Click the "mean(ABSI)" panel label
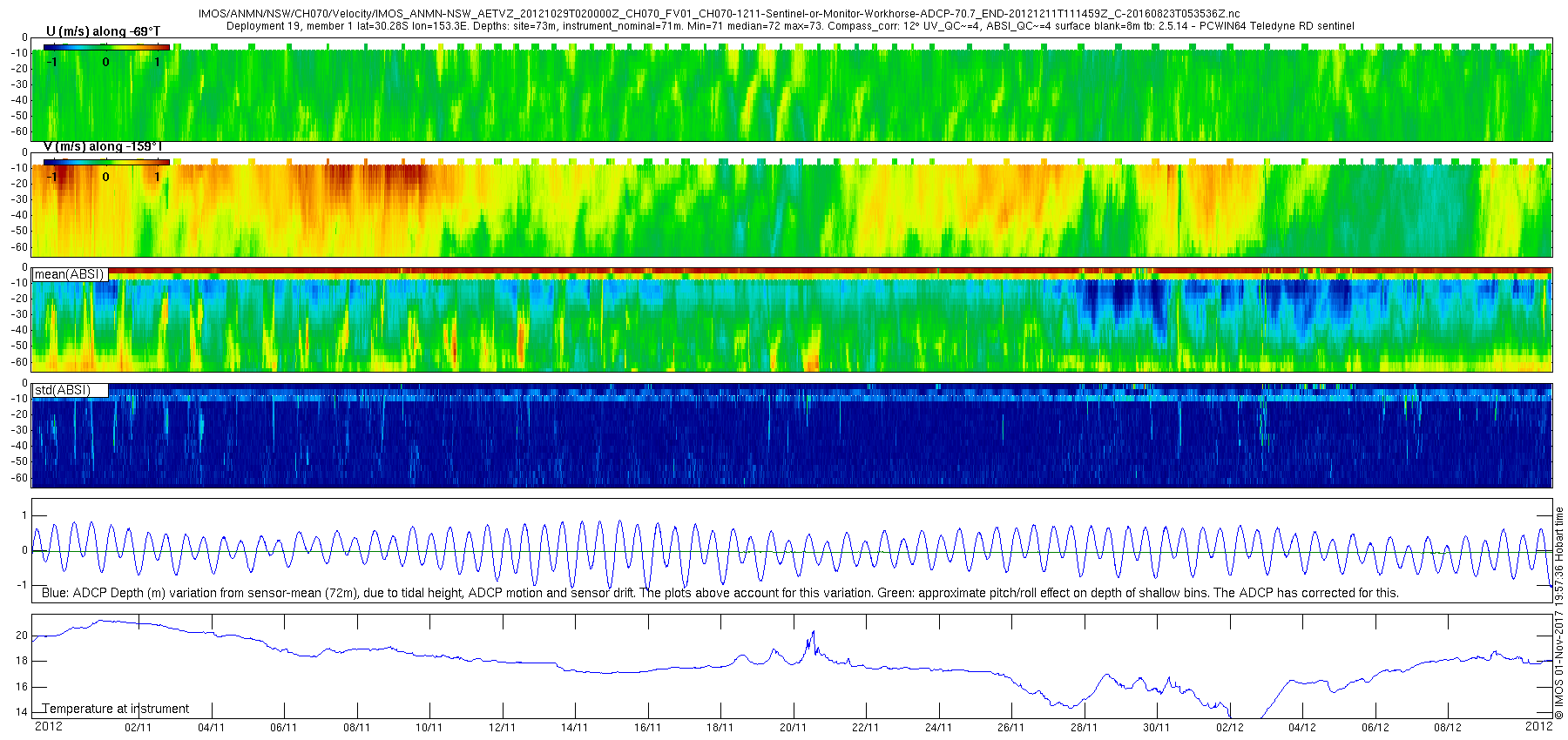The image size is (1568, 740). (x=70, y=274)
